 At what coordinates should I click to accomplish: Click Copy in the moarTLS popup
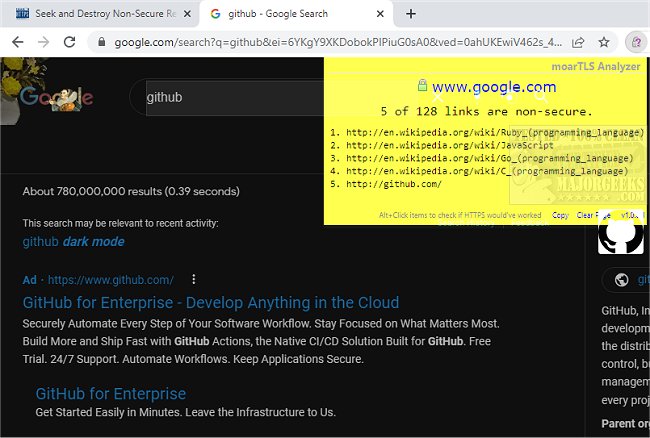tap(560, 215)
